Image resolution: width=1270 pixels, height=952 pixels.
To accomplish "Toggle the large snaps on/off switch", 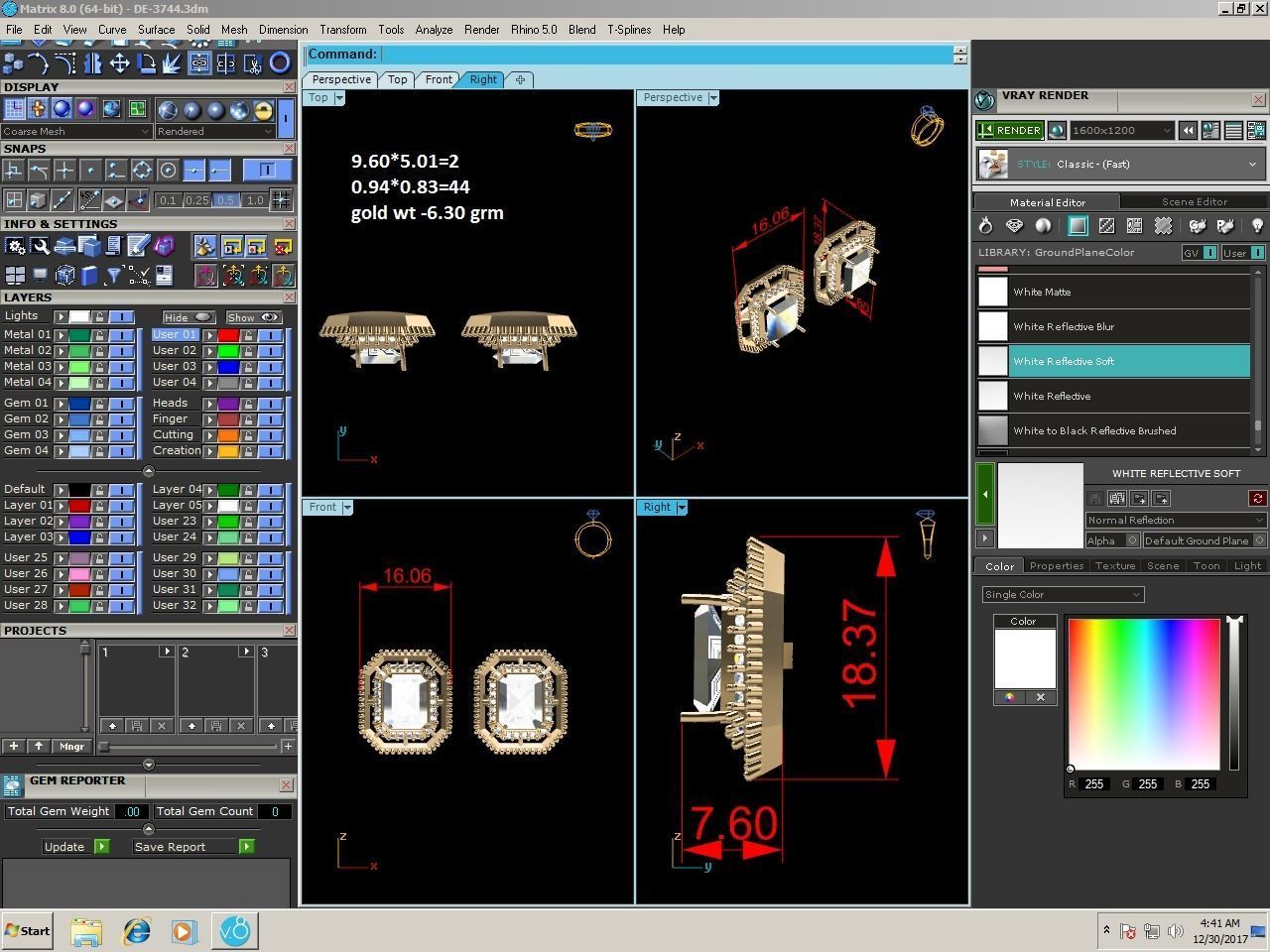I will [x=267, y=171].
